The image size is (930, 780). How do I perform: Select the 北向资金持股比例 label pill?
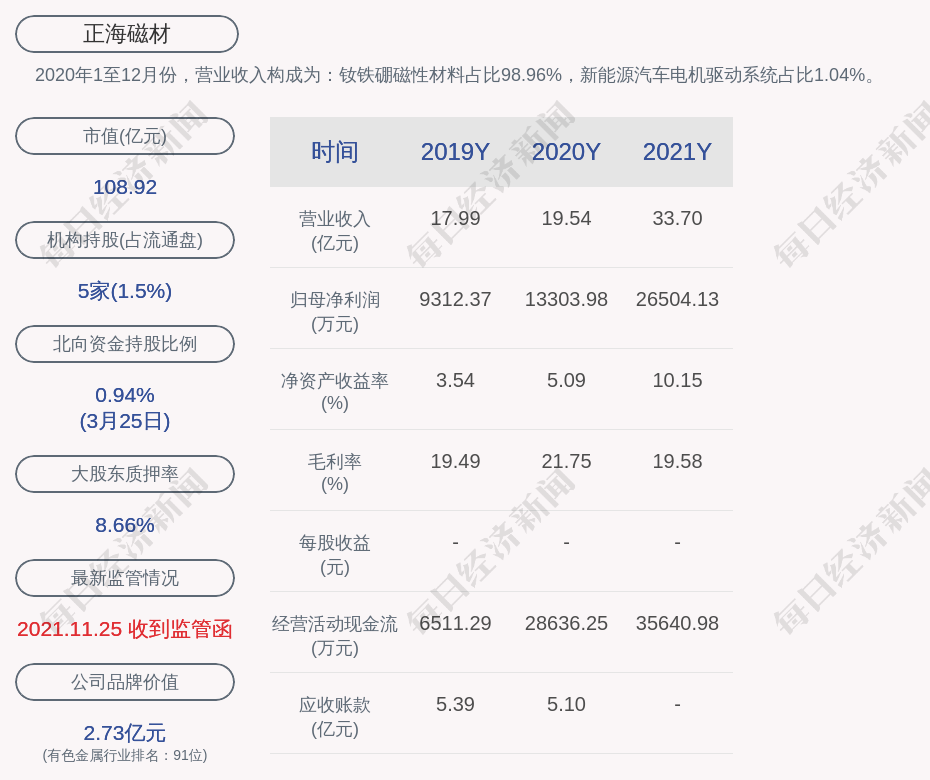click(x=125, y=343)
